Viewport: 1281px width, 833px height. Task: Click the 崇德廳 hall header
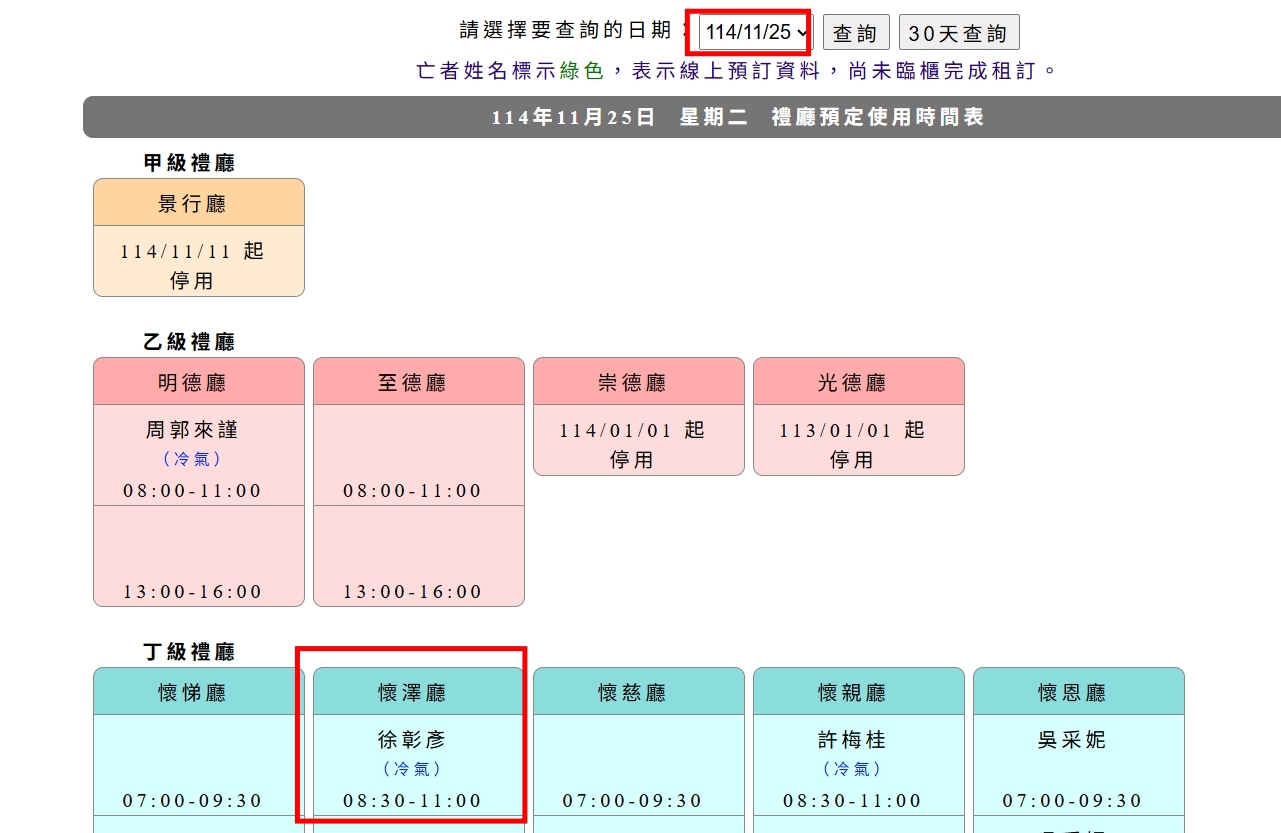(x=638, y=382)
